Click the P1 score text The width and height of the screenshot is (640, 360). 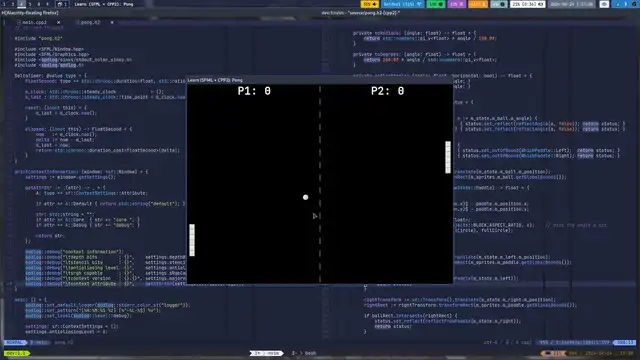click(254, 91)
